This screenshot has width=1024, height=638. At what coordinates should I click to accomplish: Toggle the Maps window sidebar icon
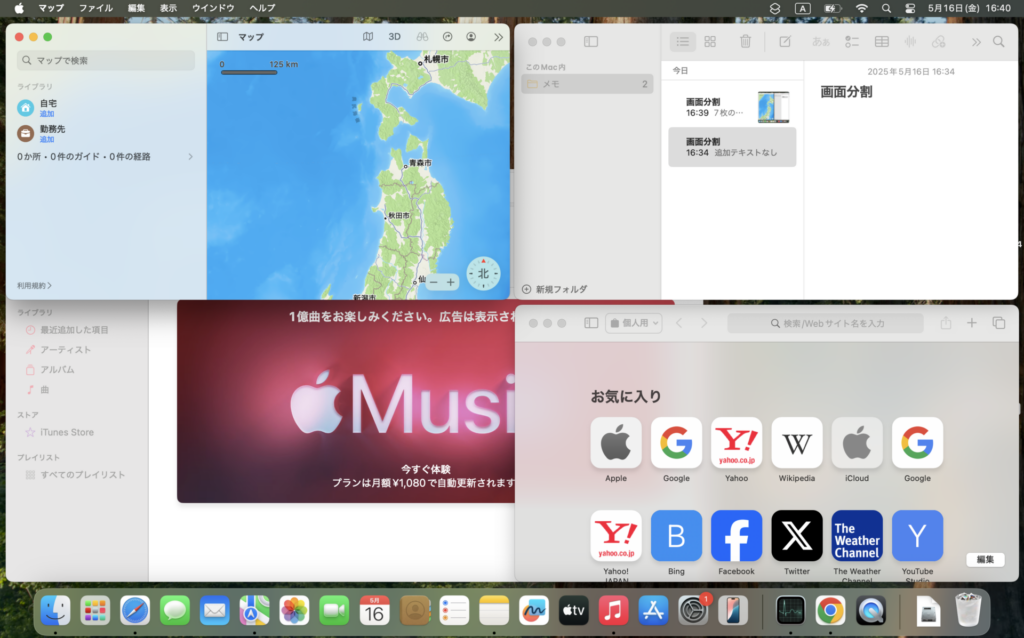coord(222,37)
